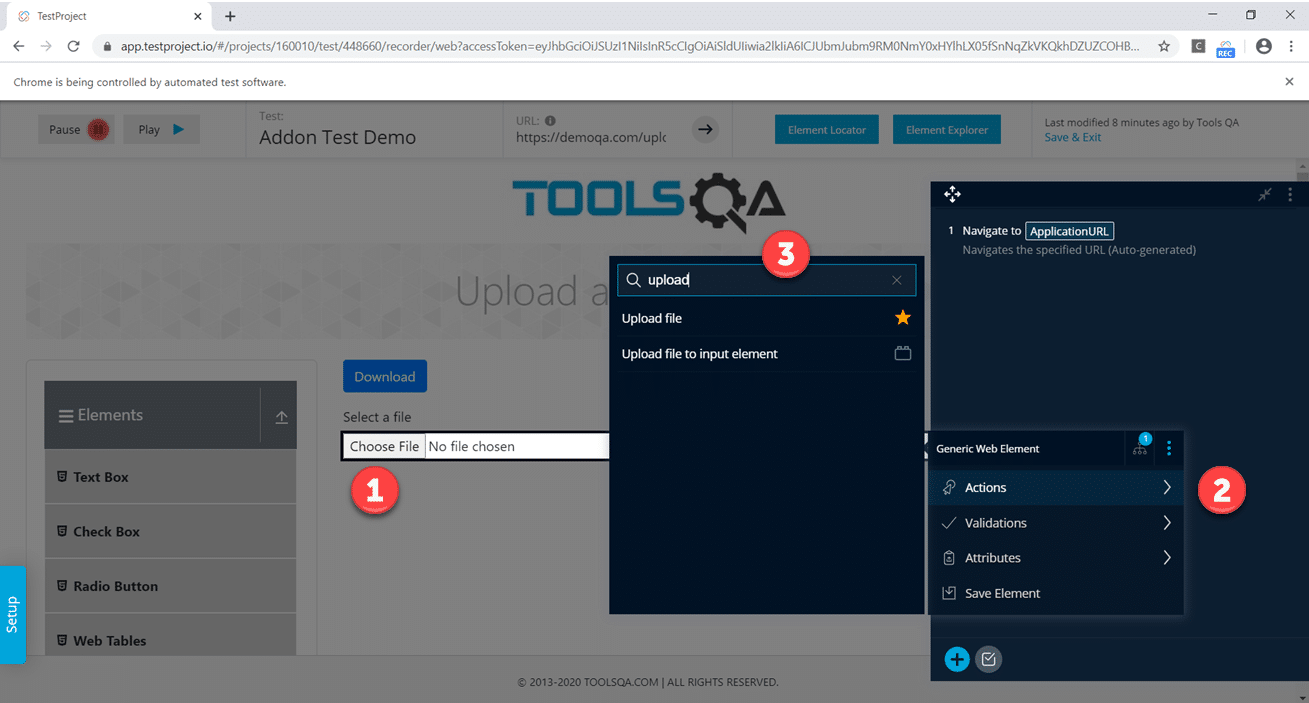
Task: Click the site info lock icon
Action: point(108,46)
